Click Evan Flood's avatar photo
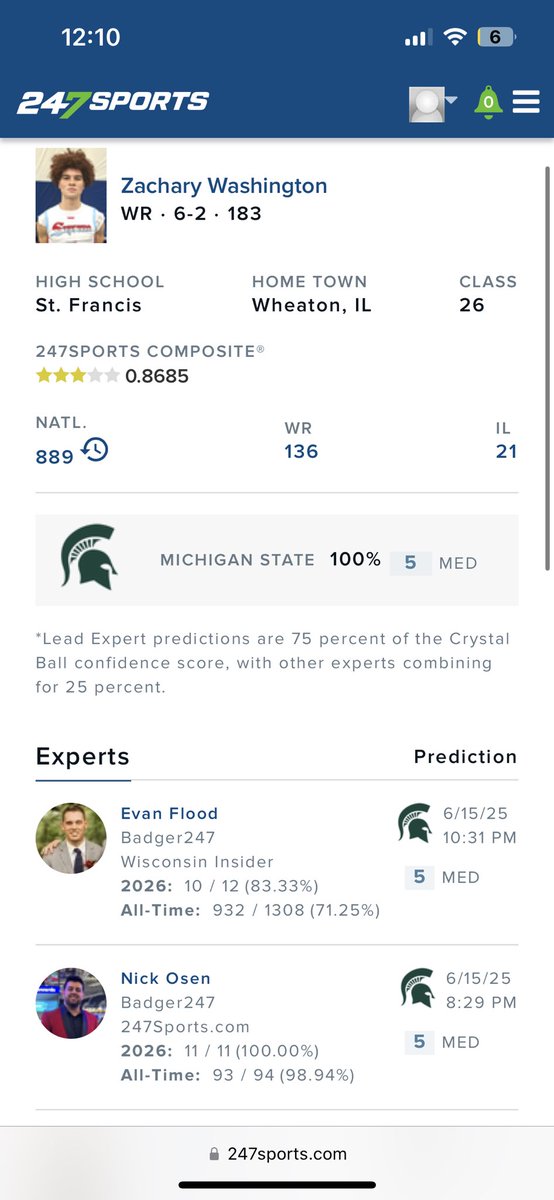The image size is (554, 1200). [71, 838]
